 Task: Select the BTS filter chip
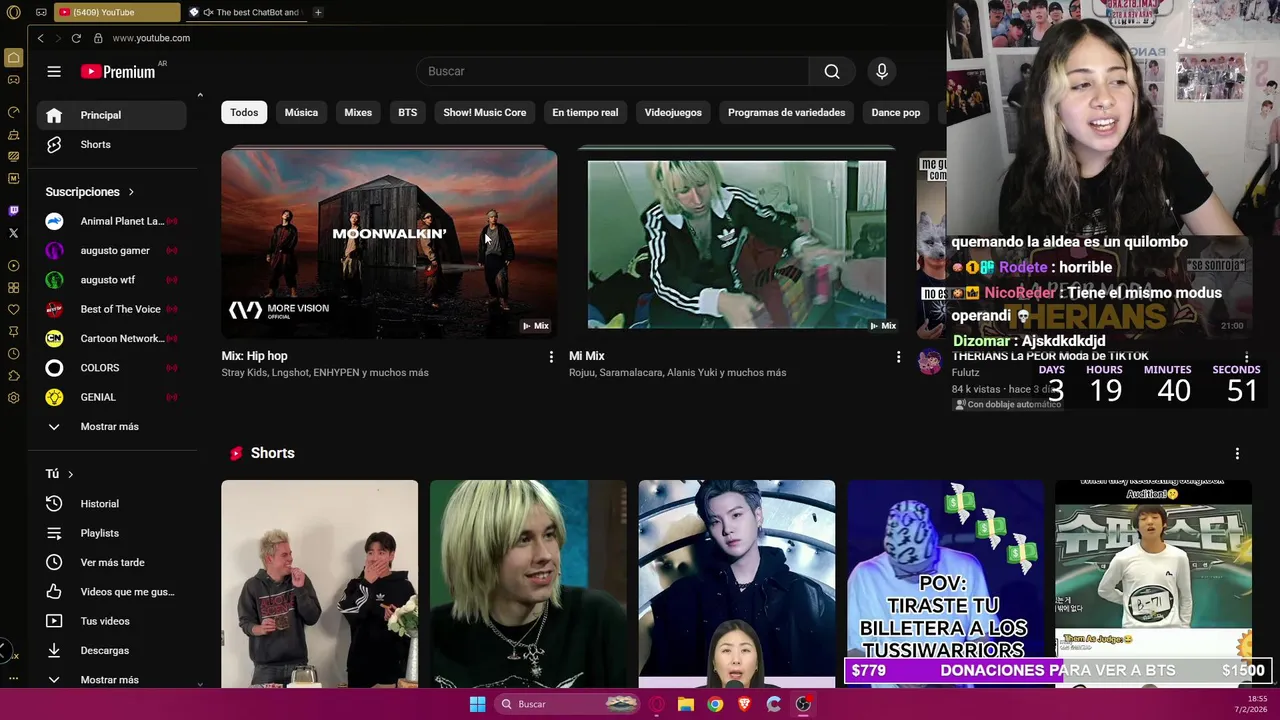tap(407, 112)
